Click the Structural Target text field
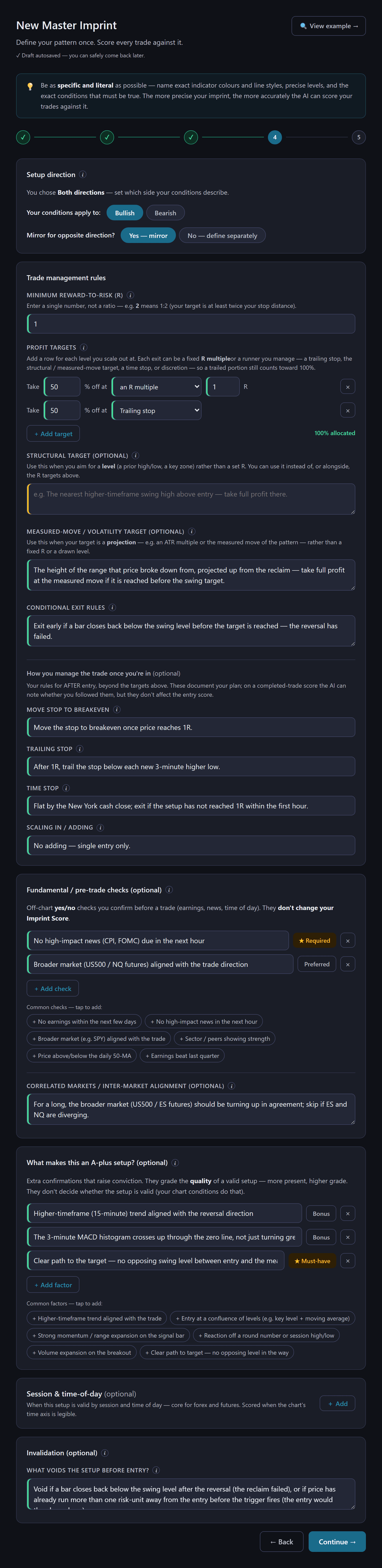The width and height of the screenshot is (382, 1568). coord(191,499)
